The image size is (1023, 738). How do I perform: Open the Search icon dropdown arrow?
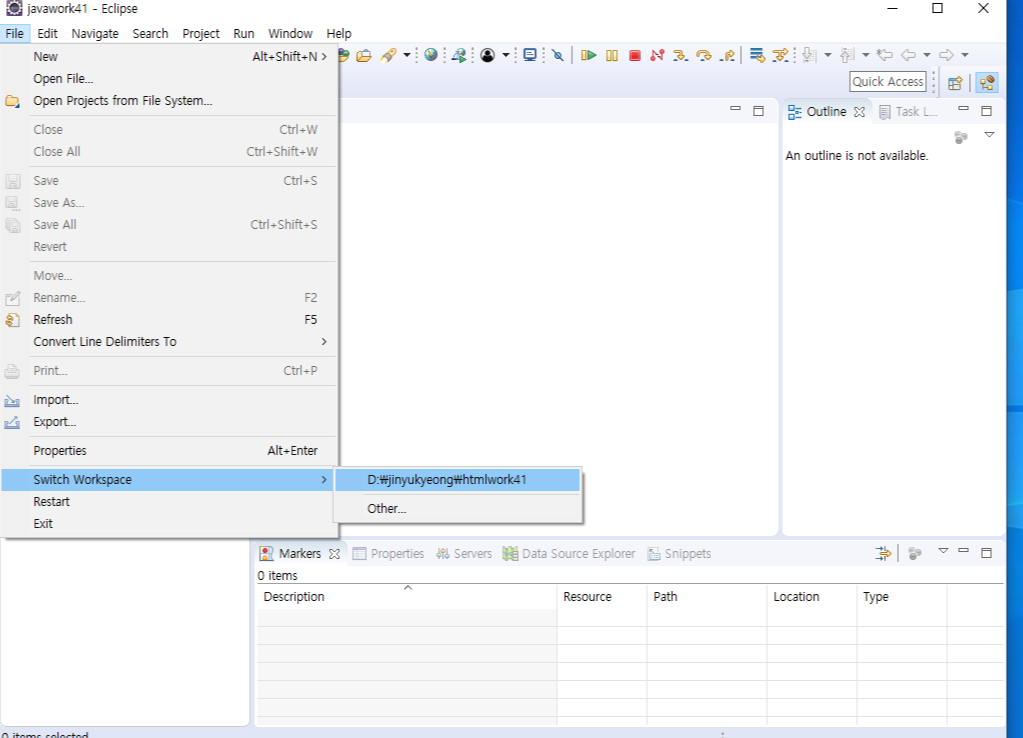406,55
